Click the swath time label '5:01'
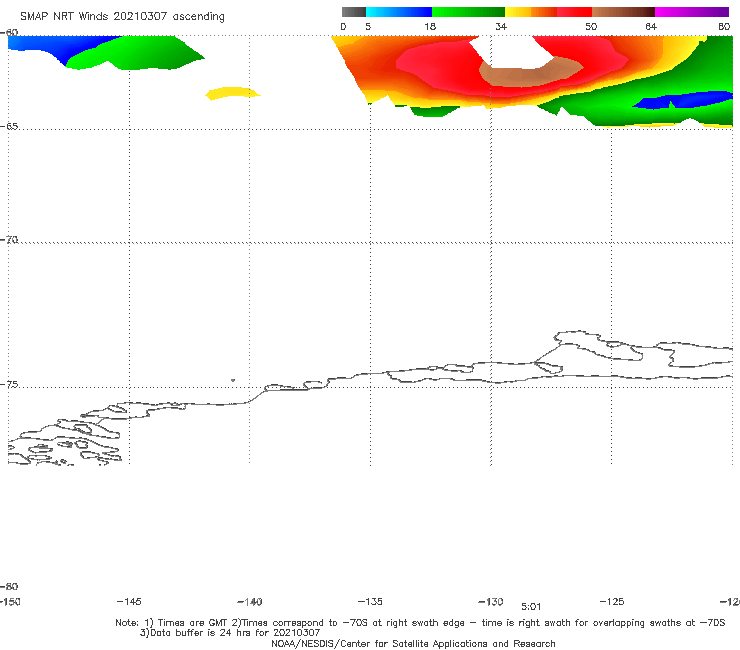 531,607
